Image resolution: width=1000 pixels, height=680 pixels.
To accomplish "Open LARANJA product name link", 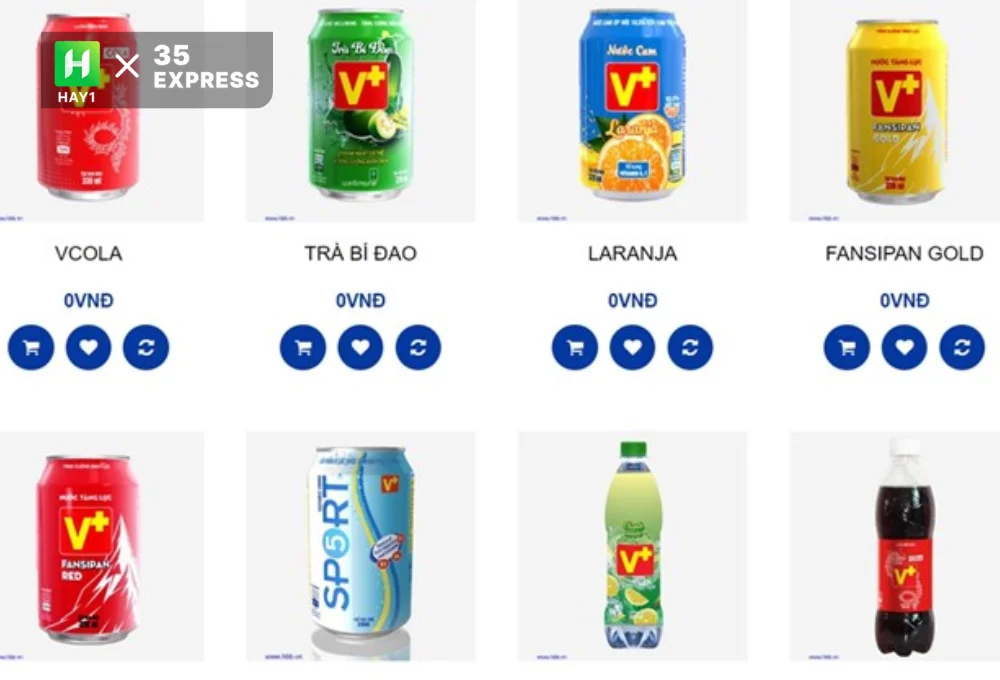I will [633, 253].
